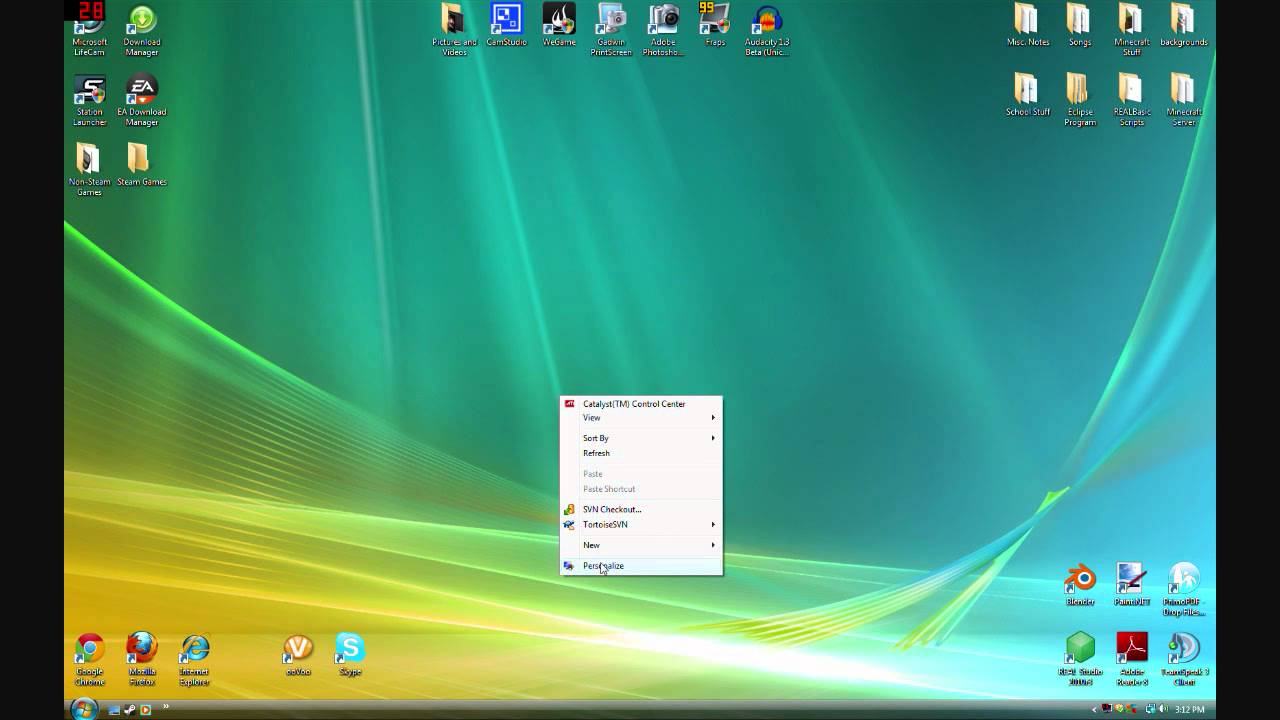The height and width of the screenshot is (720, 1280).
Task: Select the Adobe Photoshop shortcut
Action: tap(663, 30)
